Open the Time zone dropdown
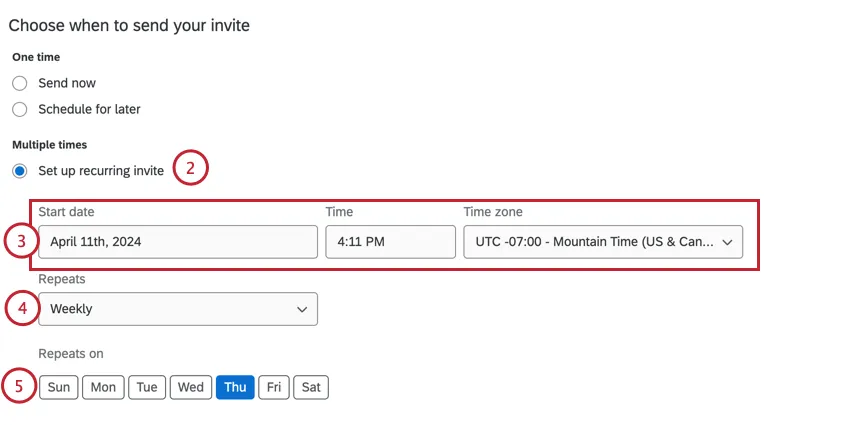 pyautogui.click(x=603, y=242)
